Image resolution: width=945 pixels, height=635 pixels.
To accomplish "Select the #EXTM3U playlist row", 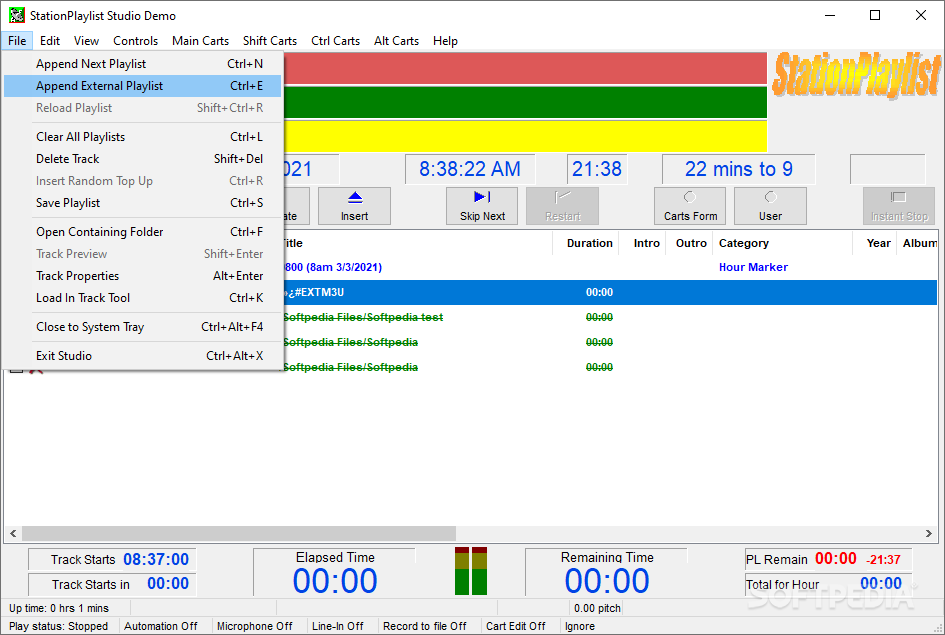I will coord(610,292).
